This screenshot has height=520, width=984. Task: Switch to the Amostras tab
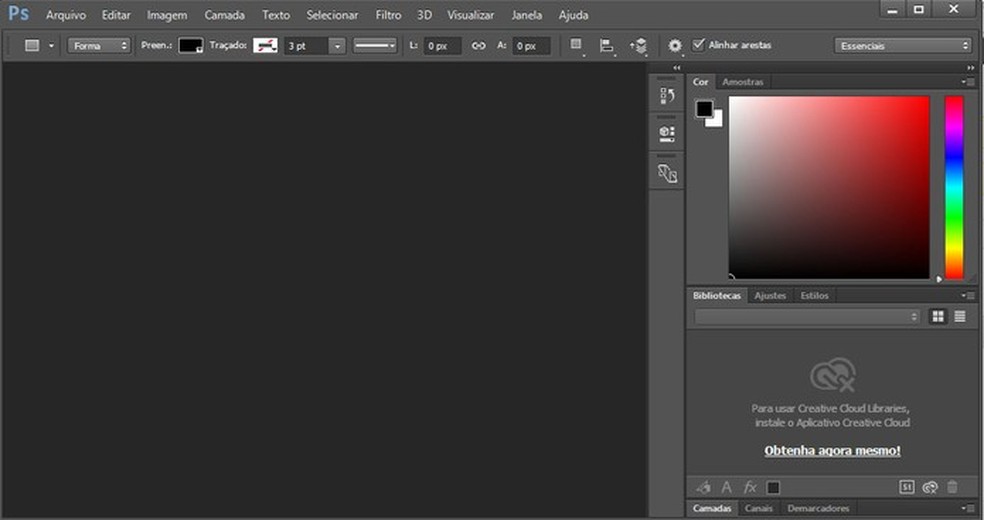(x=743, y=82)
